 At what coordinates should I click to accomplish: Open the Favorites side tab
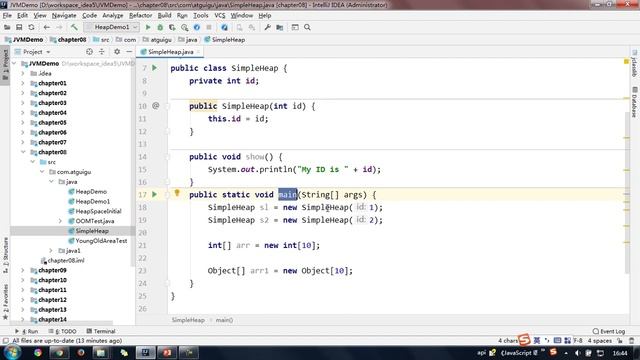click(5, 302)
